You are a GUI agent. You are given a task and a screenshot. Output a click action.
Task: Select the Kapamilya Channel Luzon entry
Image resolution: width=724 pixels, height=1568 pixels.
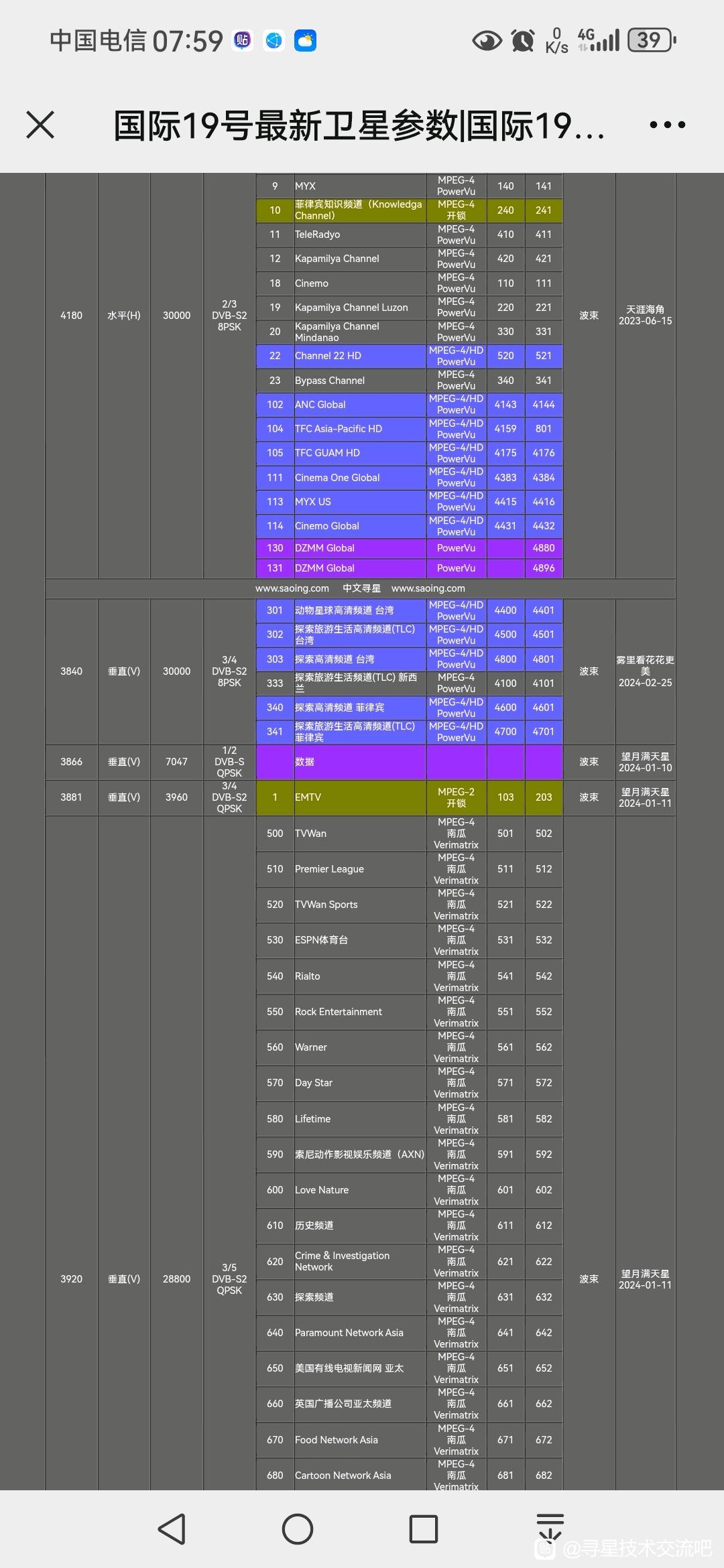[351, 308]
